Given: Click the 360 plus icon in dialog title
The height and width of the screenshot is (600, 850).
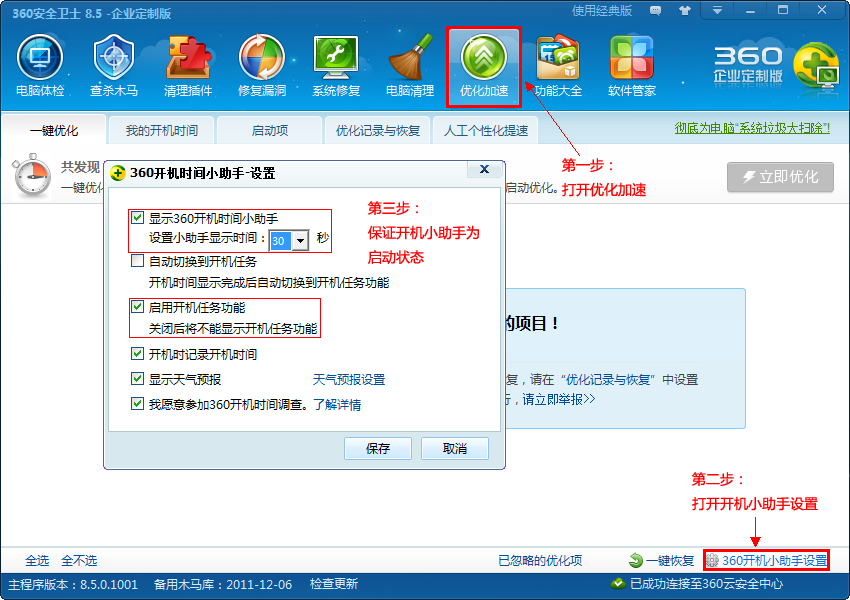Looking at the screenshot, I should (x=118, y=173).
